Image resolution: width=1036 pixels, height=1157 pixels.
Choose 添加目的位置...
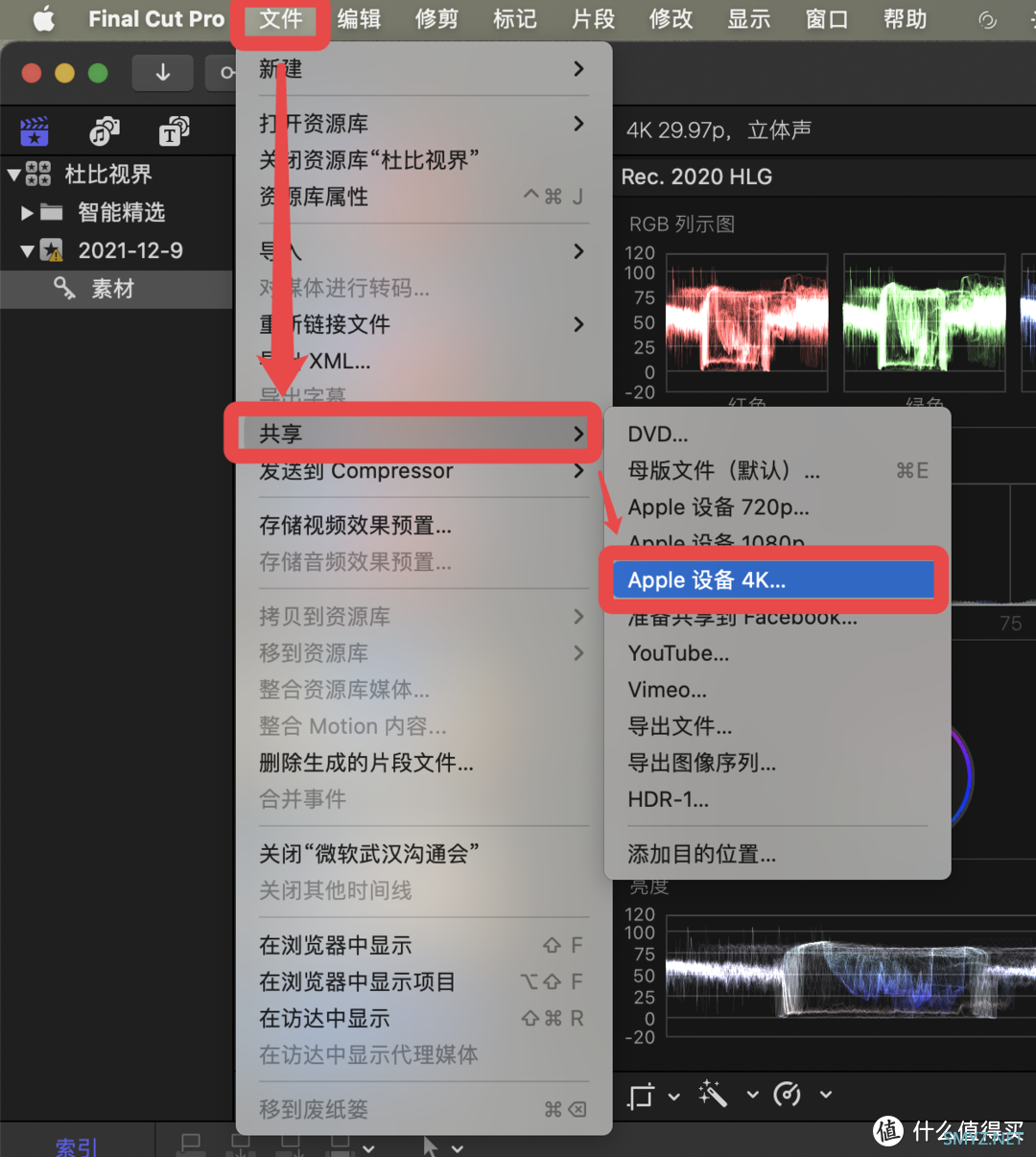tap(777, 854)
